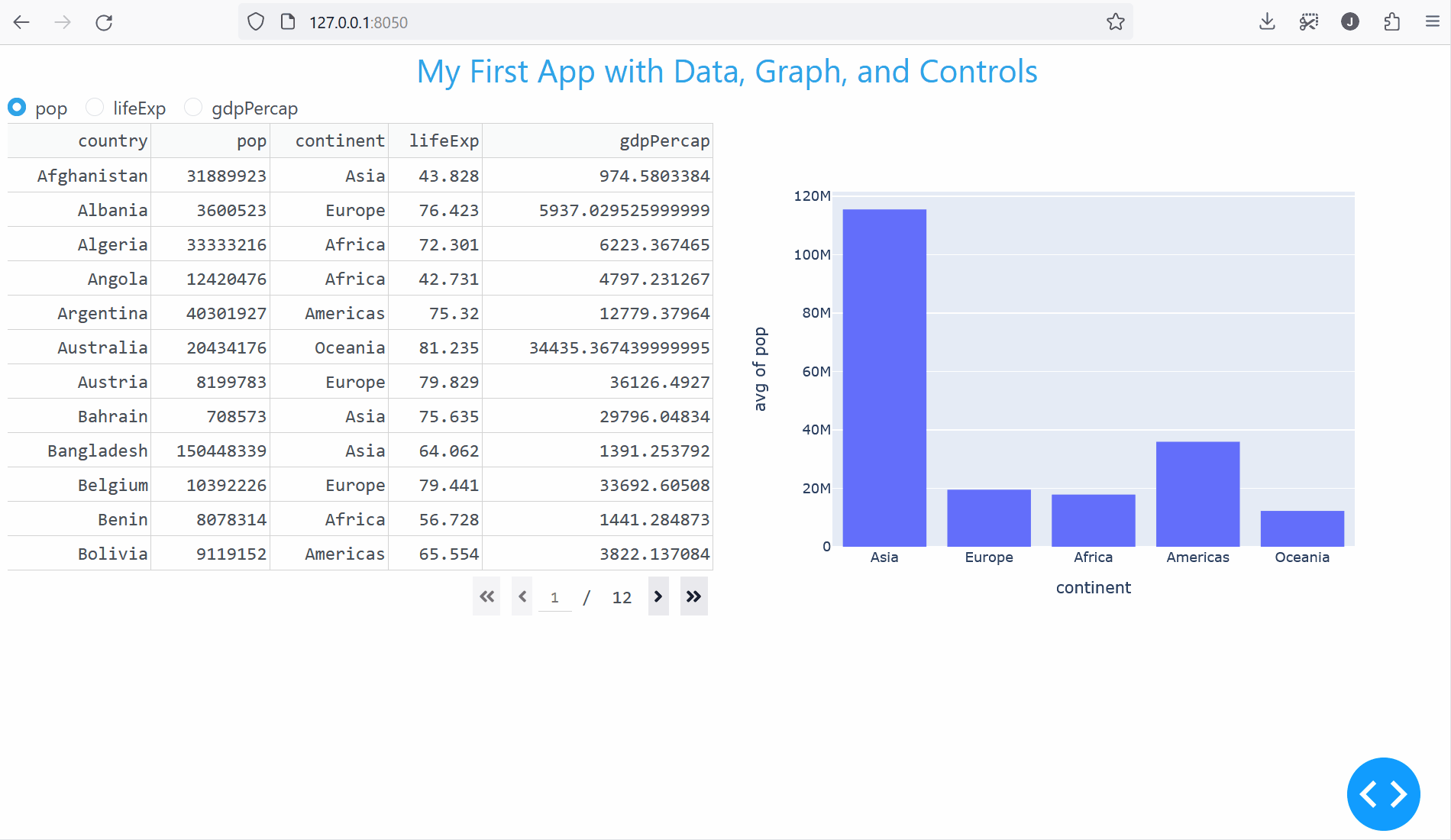
Task: Go to next table page
Action: [x=658, y=596]
